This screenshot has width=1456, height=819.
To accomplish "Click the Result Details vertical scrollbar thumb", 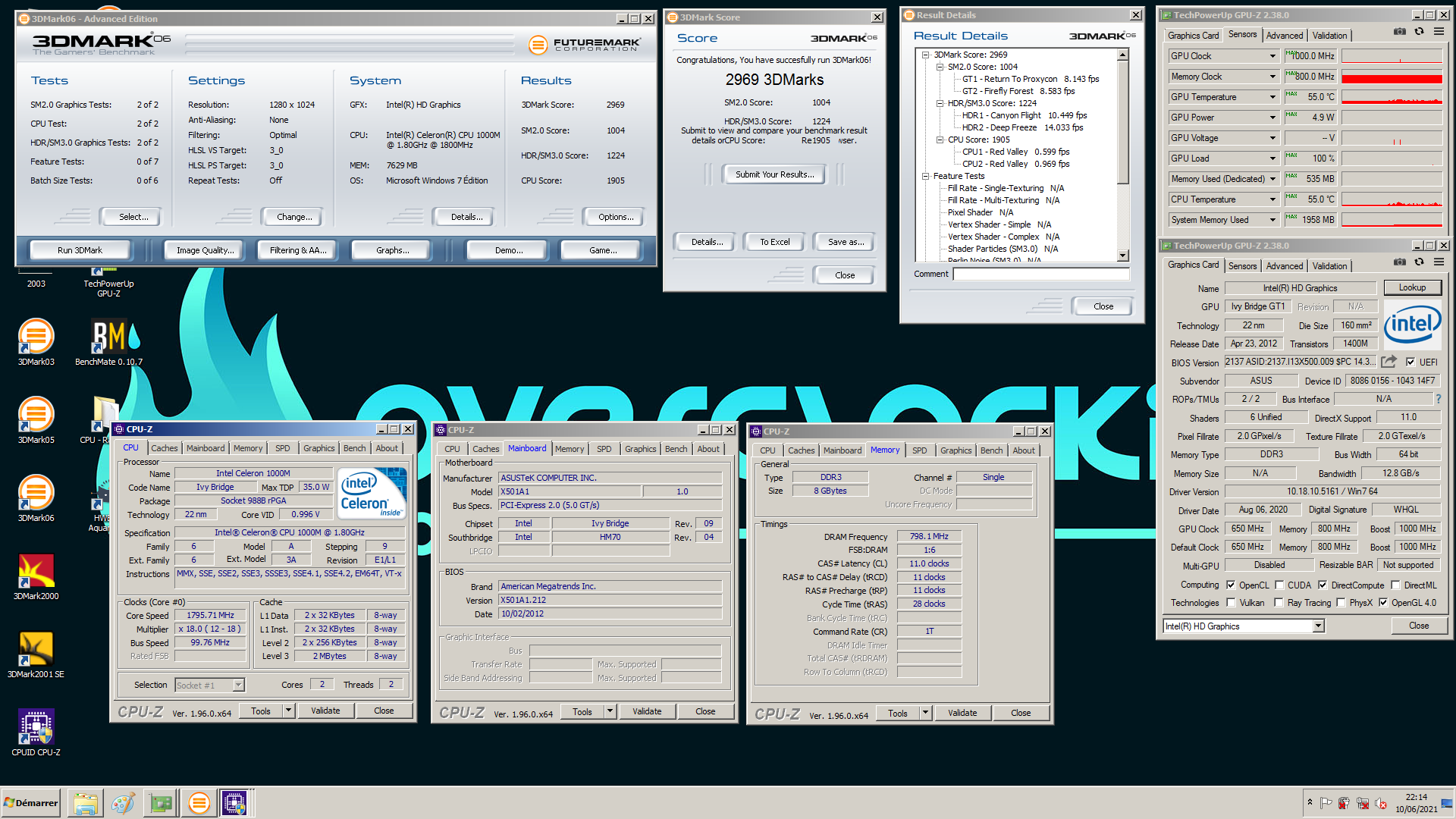I will coord(1123,123).
